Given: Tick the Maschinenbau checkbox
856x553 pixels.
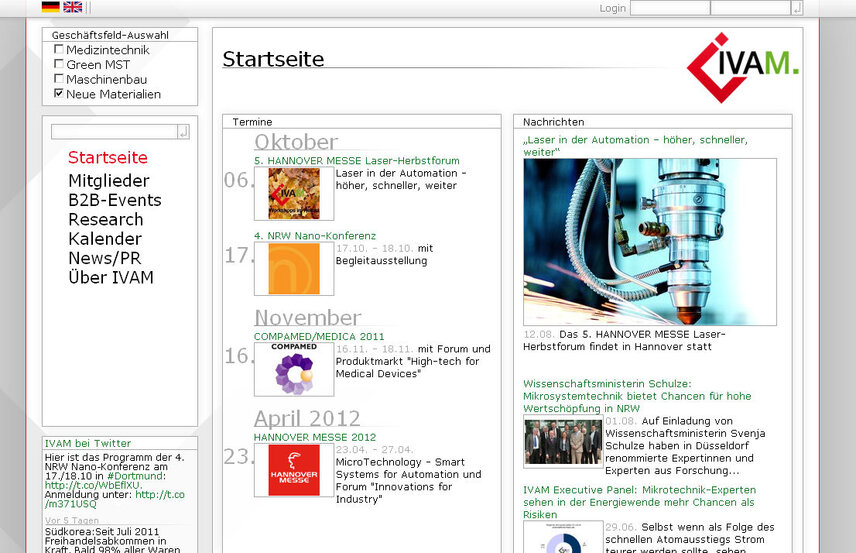Looking at the screenshot, I should (x=59, y=79).
